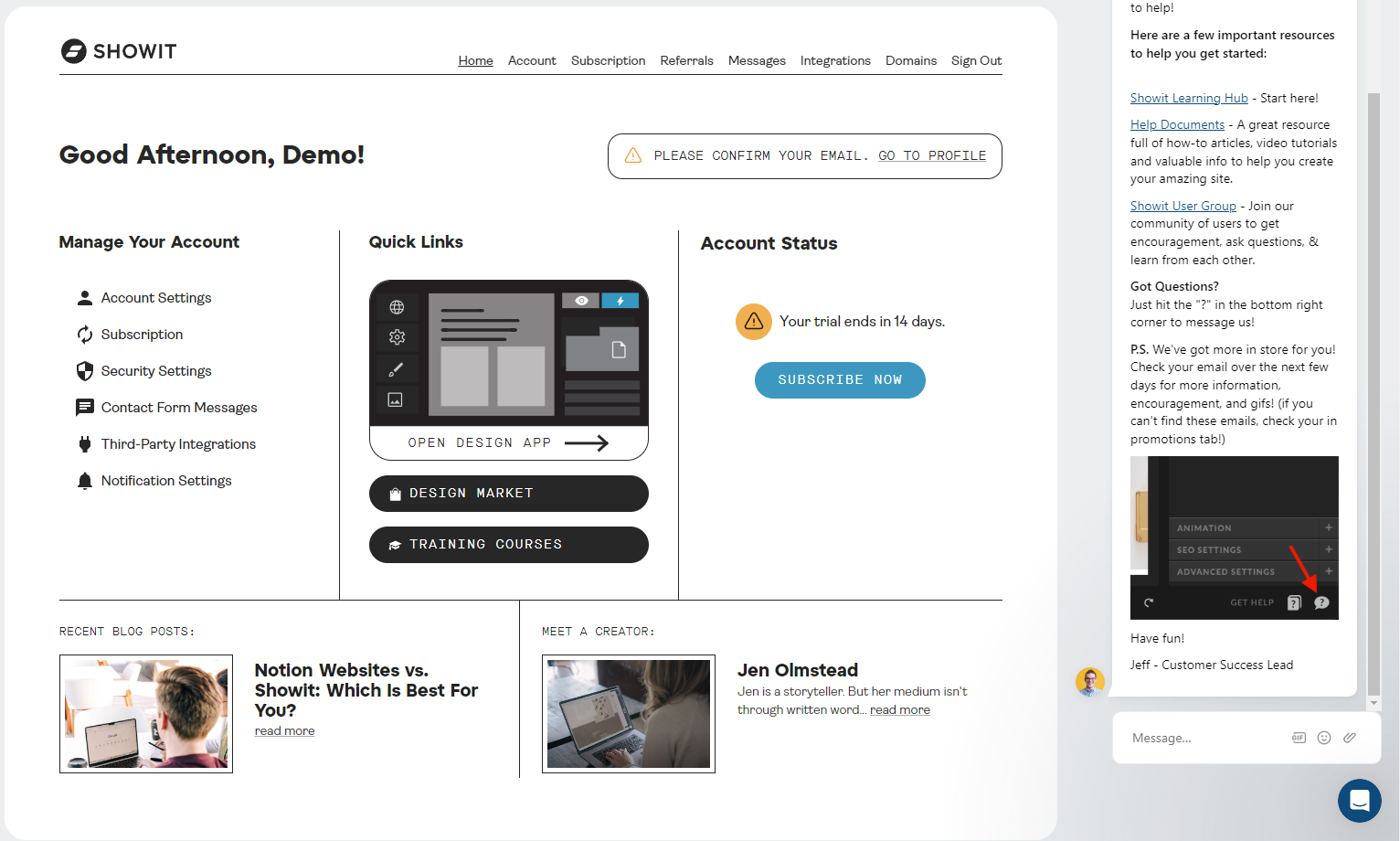Open Security Settings link

click(156, 371)
